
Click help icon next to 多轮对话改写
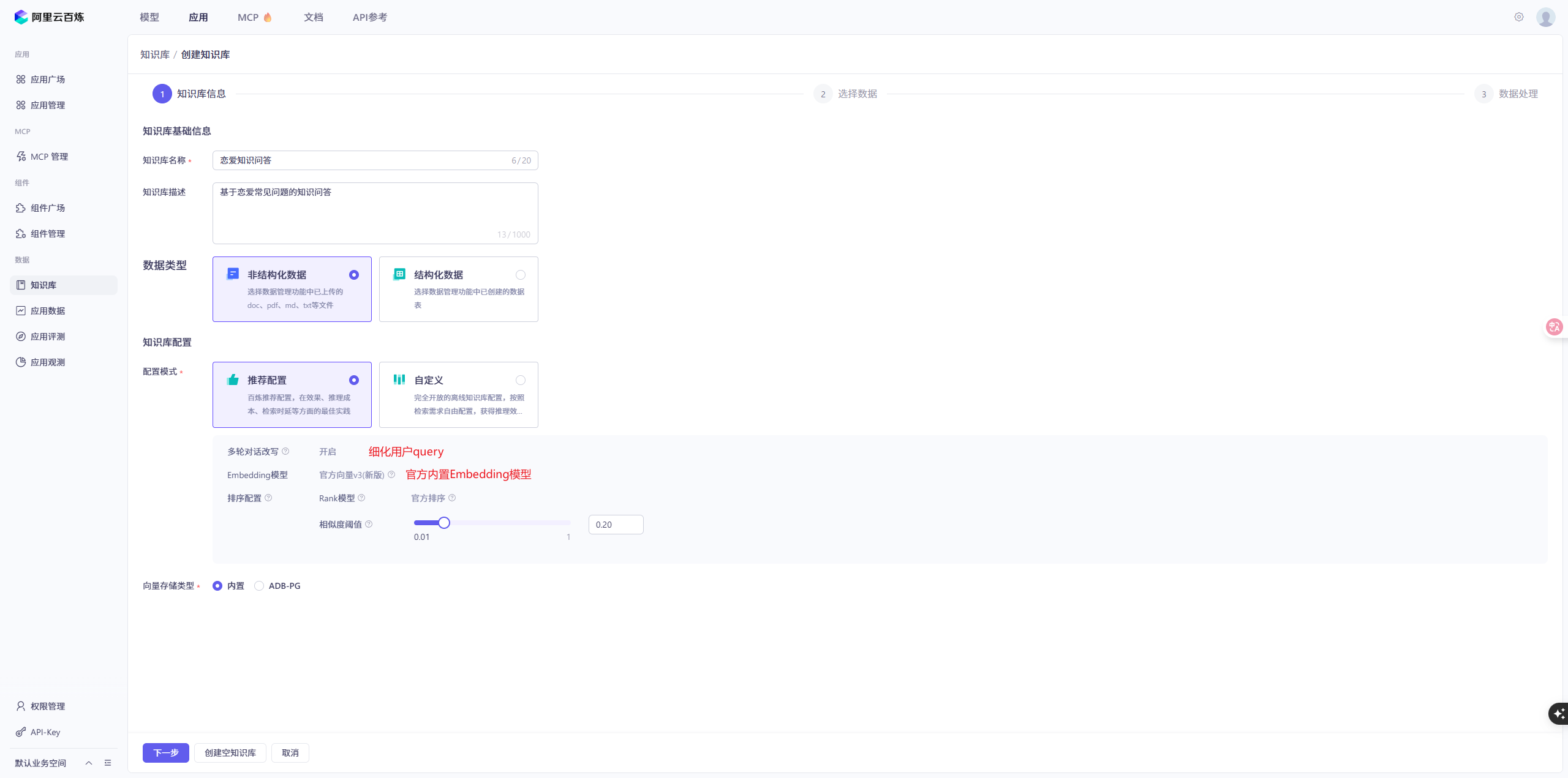(285, 452)
